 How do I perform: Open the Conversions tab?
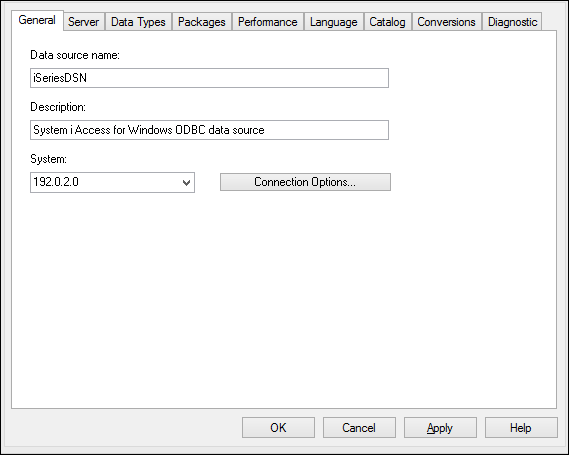pyautogui.click(x=446, y=22)
